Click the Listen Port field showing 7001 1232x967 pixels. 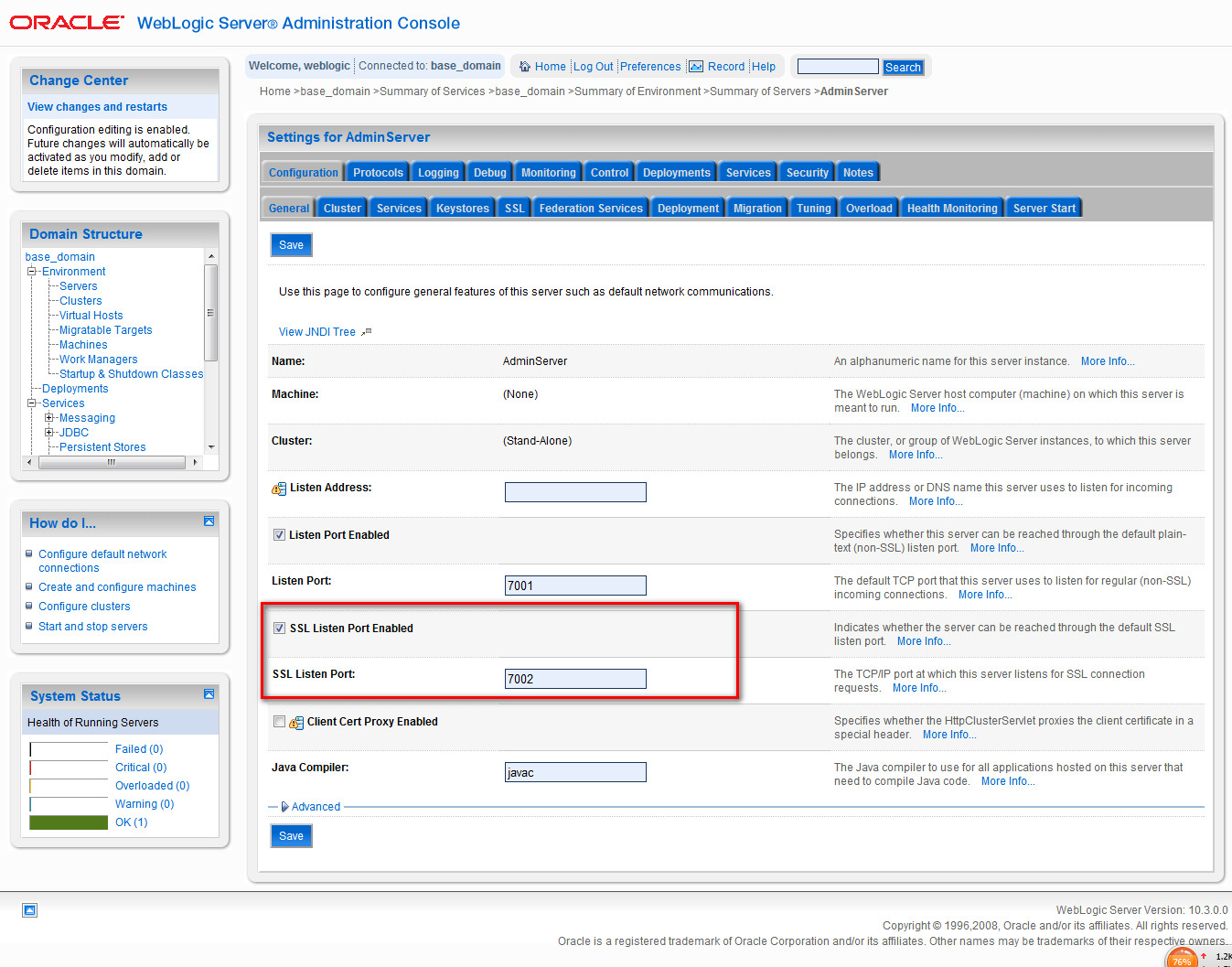[x=575, y=586]
